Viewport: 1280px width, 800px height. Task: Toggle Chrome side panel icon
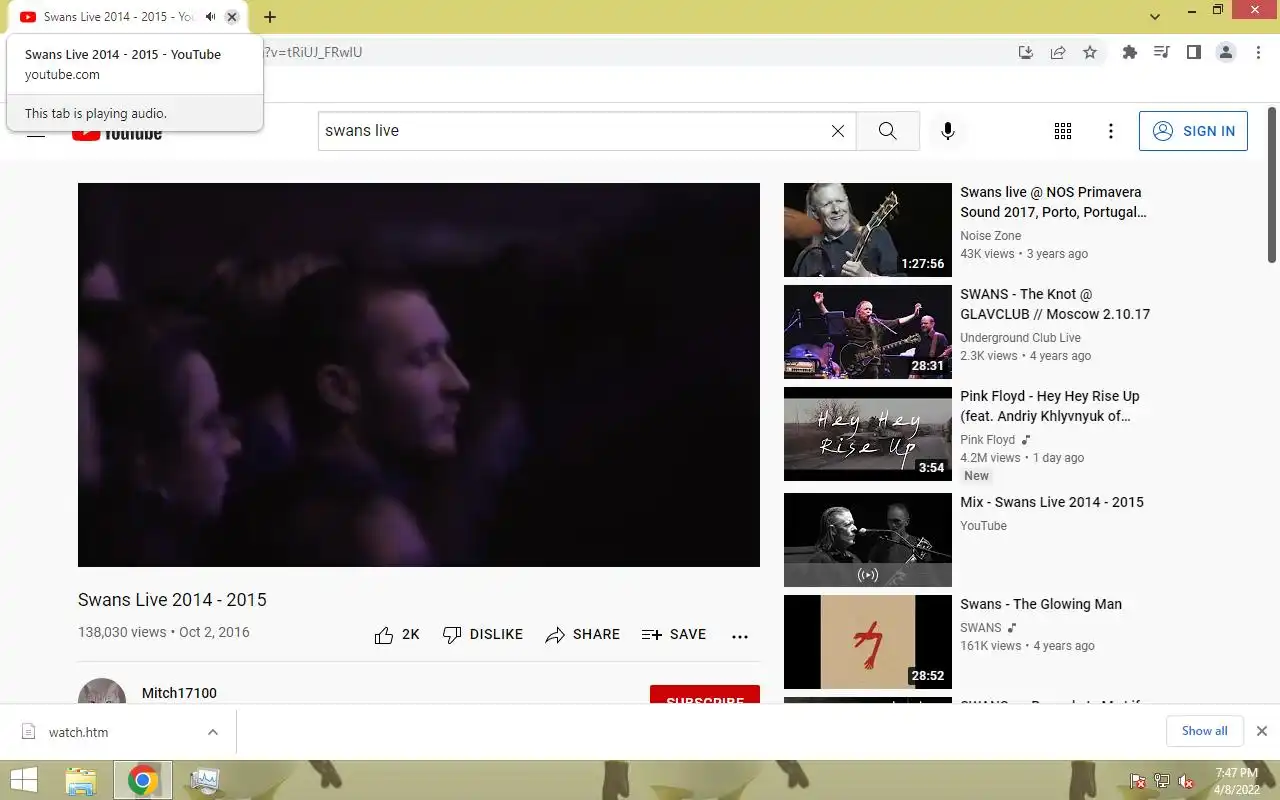coord(1193,52)
